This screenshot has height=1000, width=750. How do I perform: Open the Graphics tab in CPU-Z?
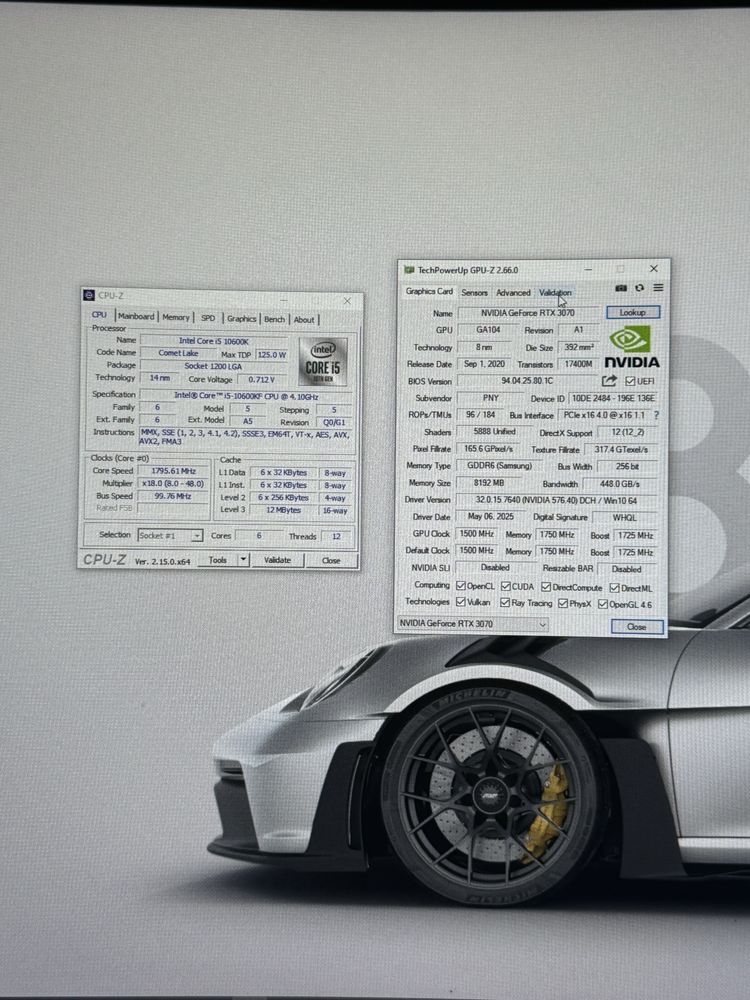coord(242,318)
